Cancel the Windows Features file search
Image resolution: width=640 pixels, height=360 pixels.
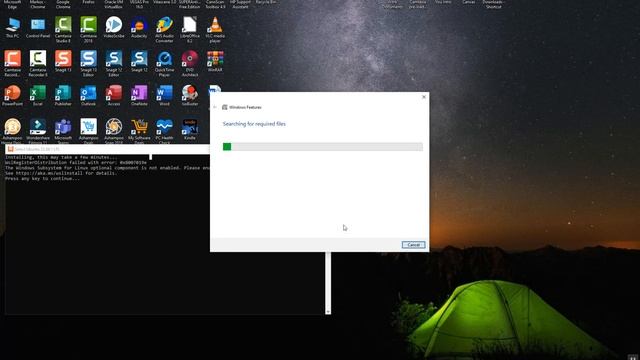[413, 244]
